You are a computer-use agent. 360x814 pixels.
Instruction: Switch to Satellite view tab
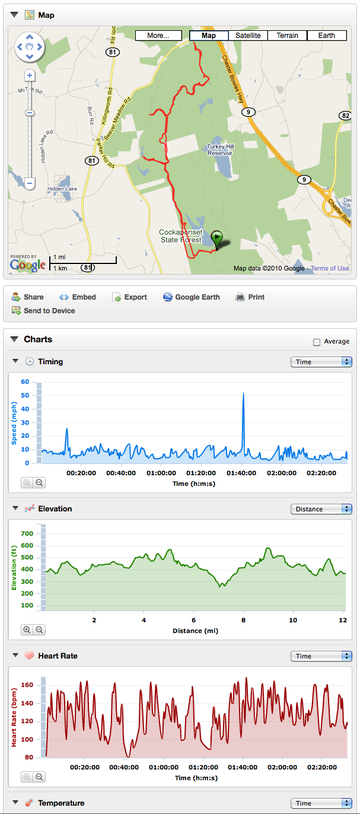[248, 35]
